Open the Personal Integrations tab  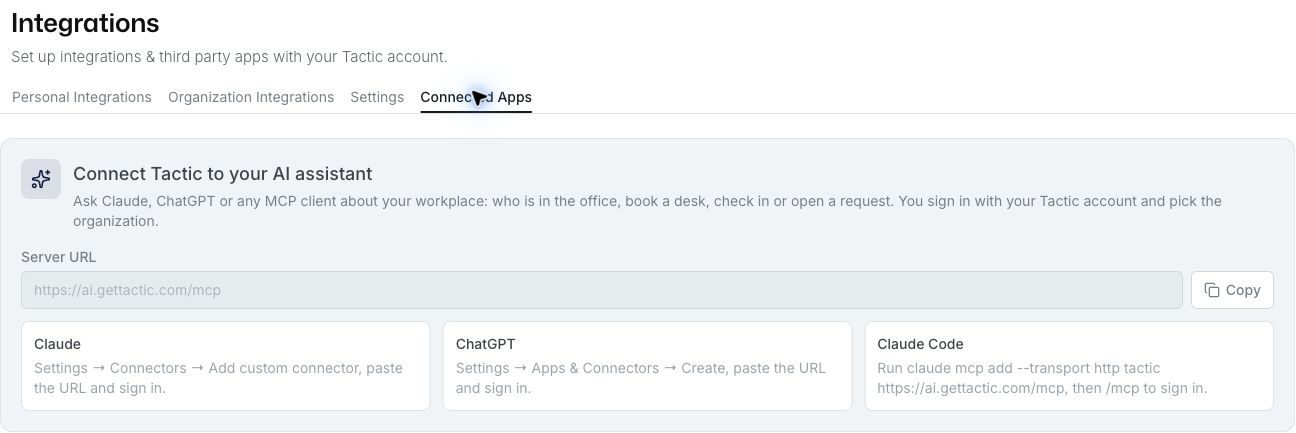click(x=81, y=97)
